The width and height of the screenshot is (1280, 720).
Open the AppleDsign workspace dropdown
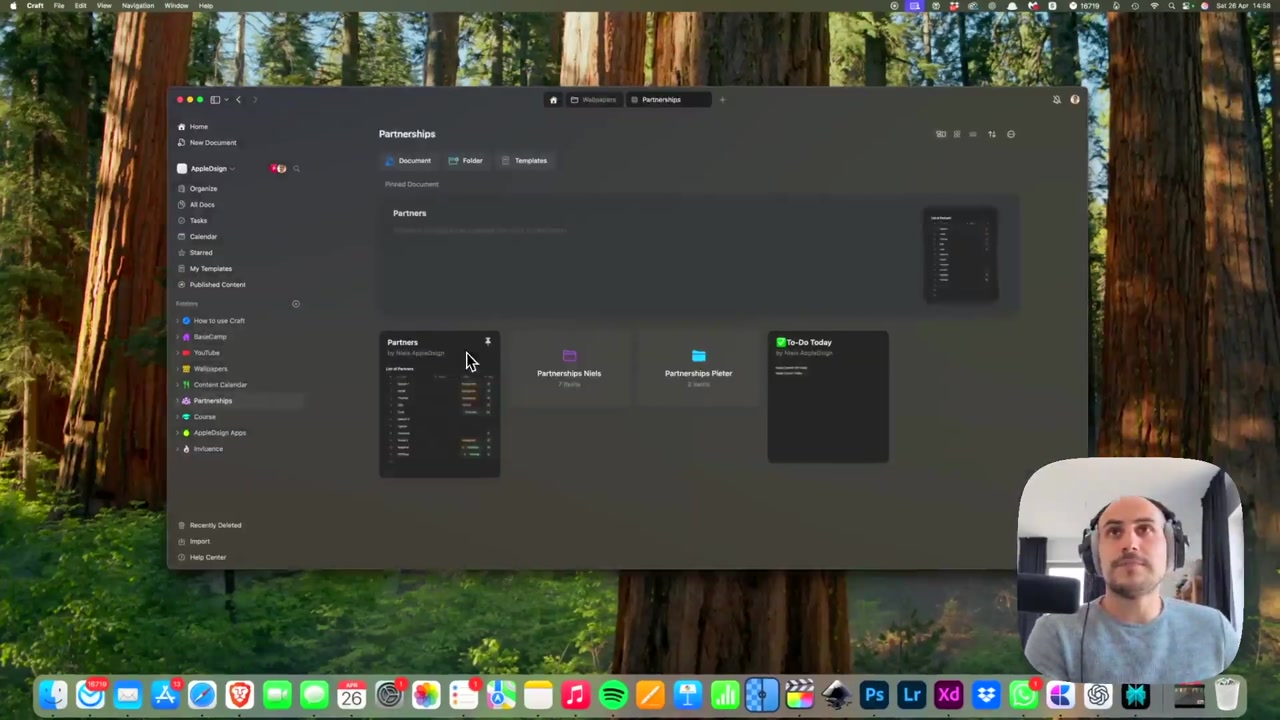(x=212, y=169)
